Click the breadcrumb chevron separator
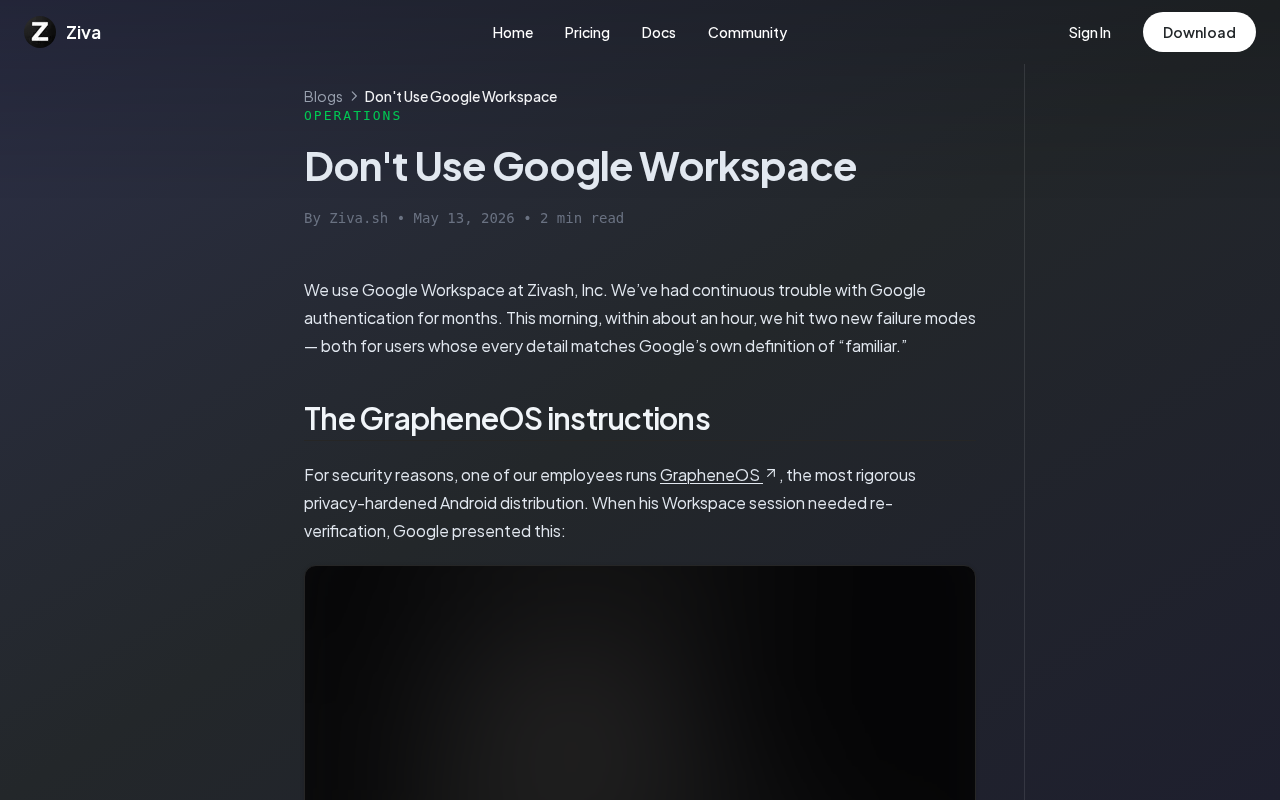 click(354, 96)
